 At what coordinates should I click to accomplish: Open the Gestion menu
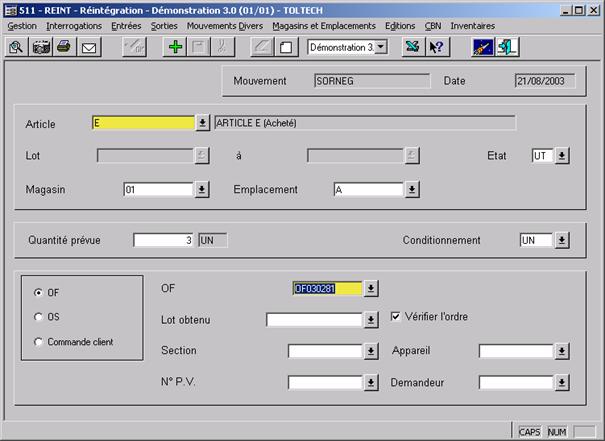pyautogui.click(x=22, y=25)
